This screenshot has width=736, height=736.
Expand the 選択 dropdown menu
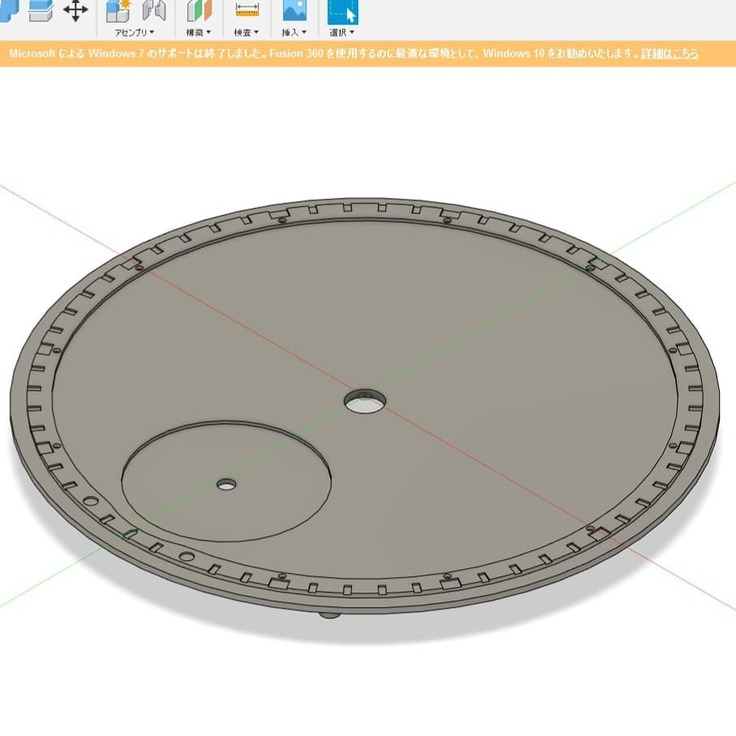pos(343,32)
